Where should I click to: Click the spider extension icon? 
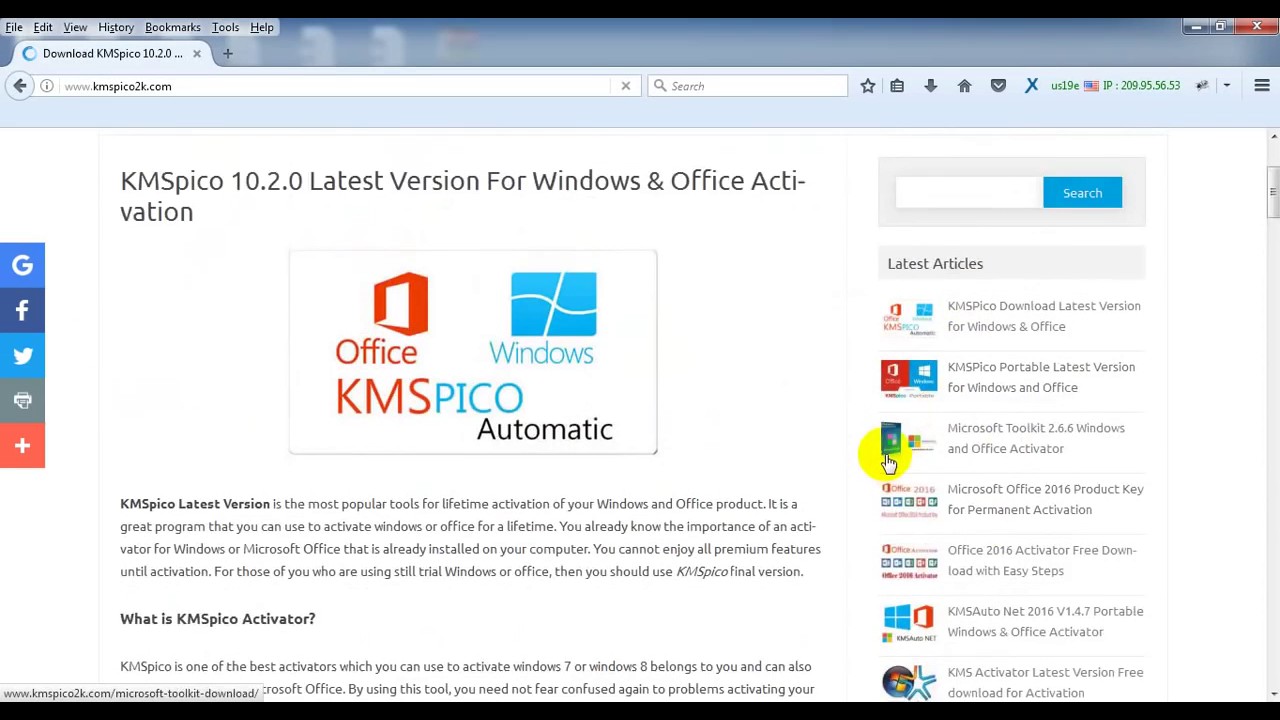coord(1202,86)
